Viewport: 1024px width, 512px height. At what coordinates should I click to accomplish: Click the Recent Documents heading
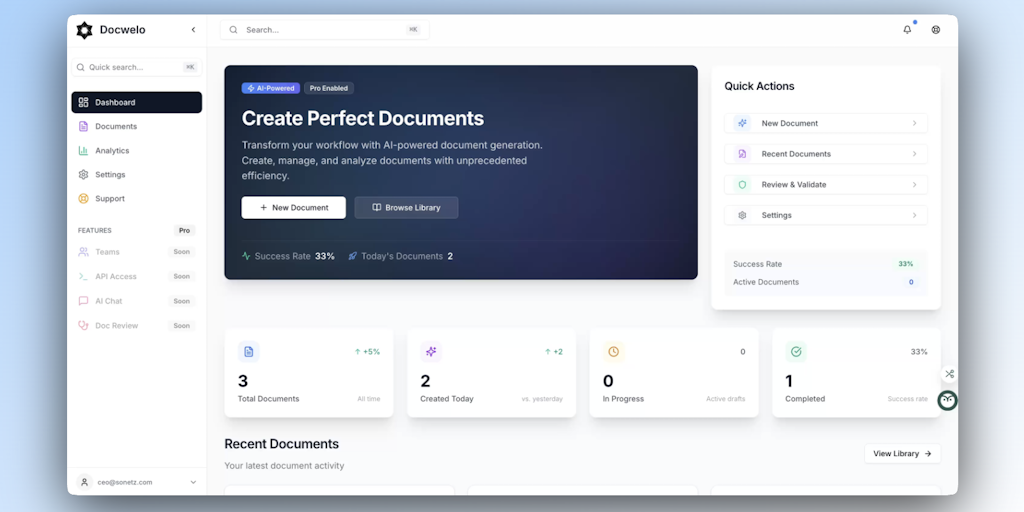click(x=281, y=444)
